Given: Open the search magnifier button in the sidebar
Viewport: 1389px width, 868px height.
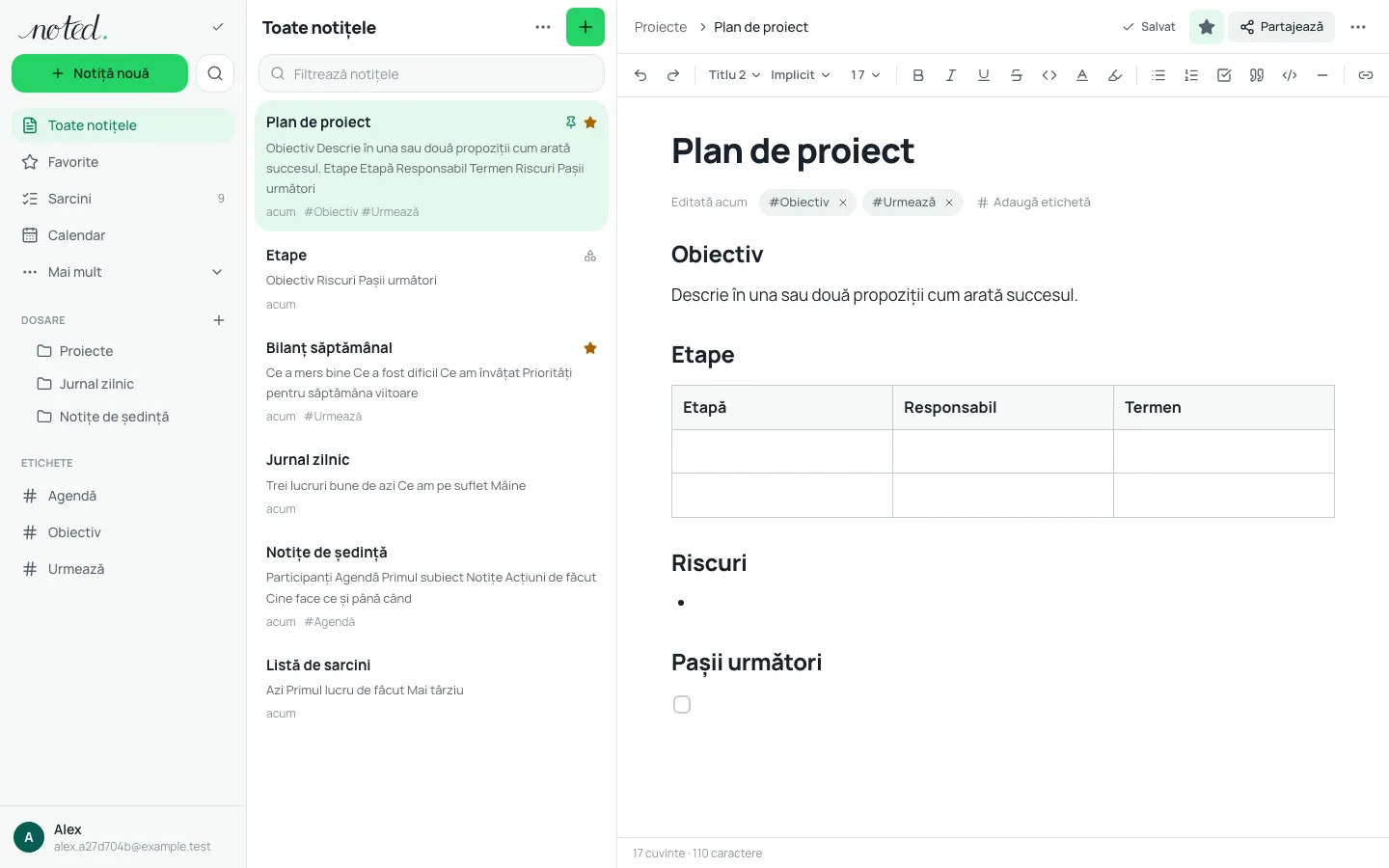Looking at the screenshot, I should 215,73.
